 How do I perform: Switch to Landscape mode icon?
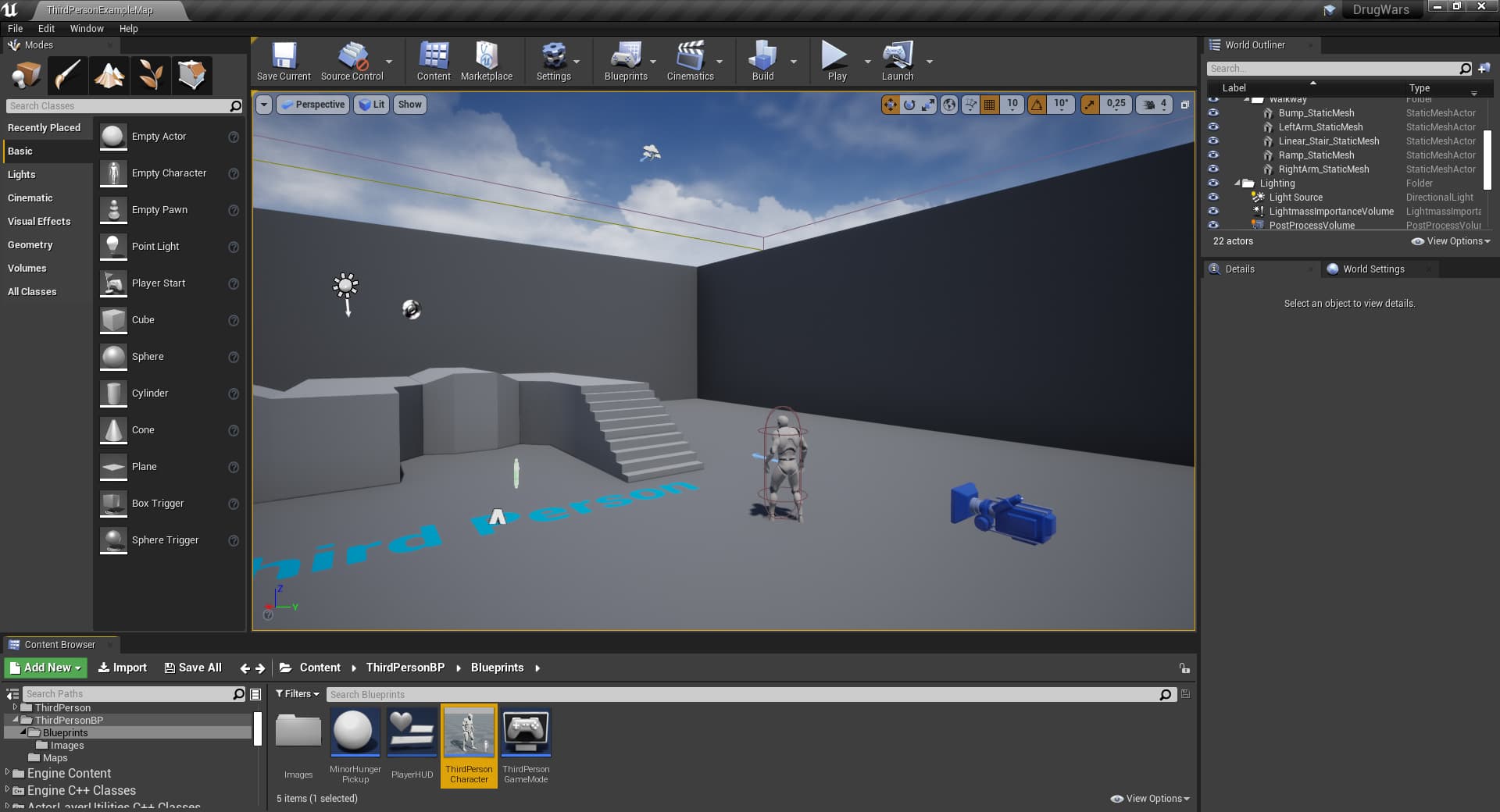click(109, 76)
